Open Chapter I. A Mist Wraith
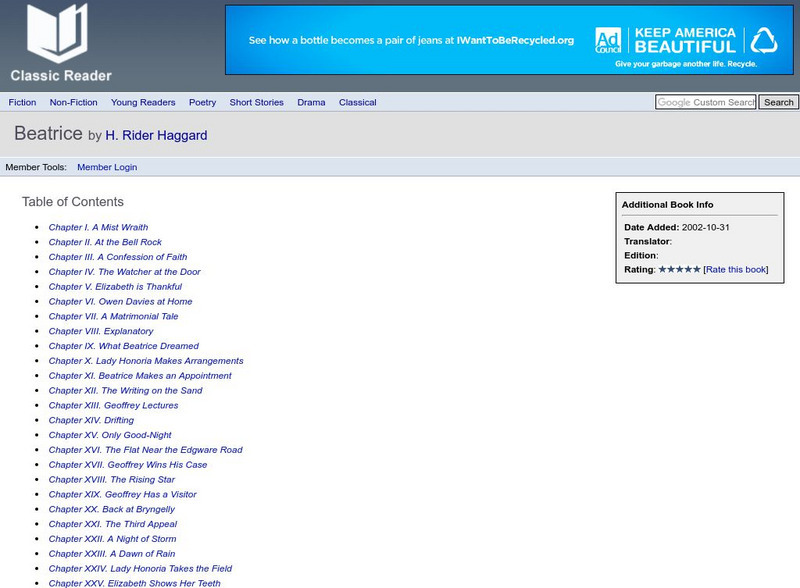Viewport: 800px width, 588px height. [x=98, y=227]
